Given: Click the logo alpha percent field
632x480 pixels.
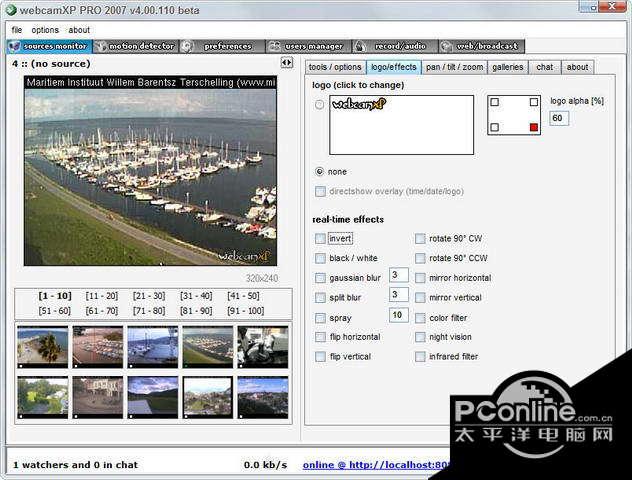Looking at the screenshot, I should (x=559, y=118).
